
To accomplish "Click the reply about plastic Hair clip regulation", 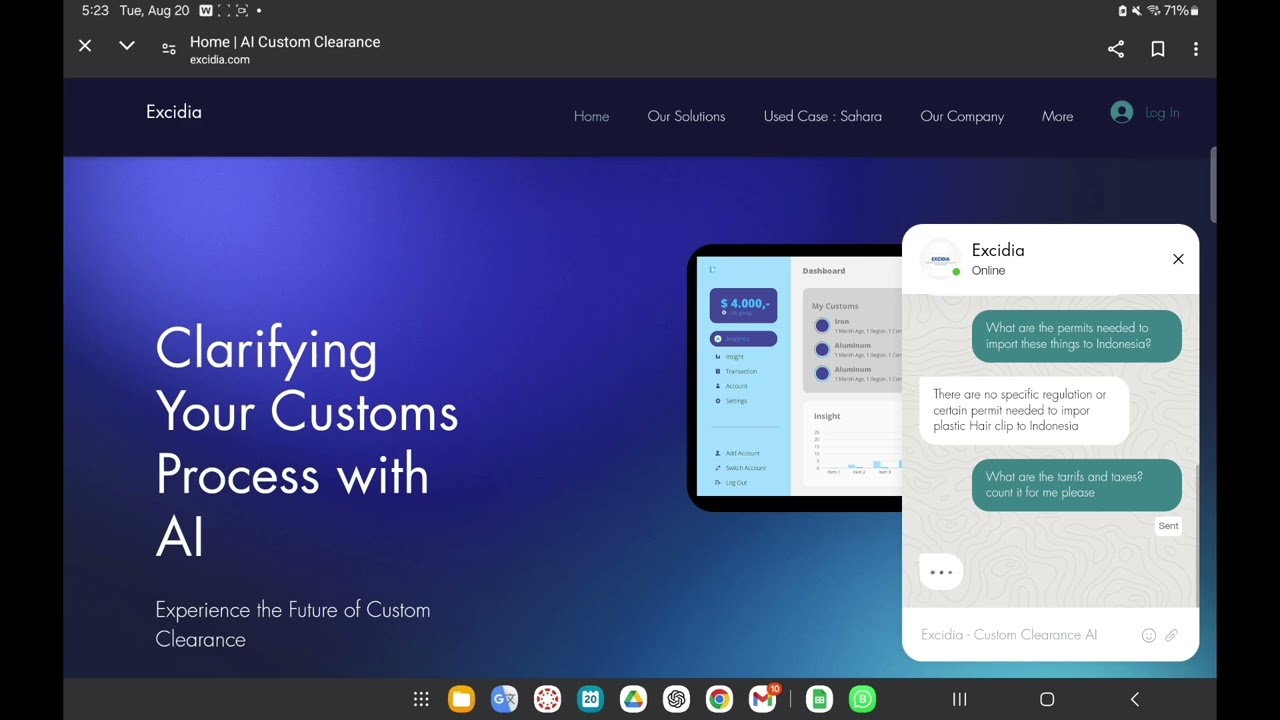I will 1024,410.
